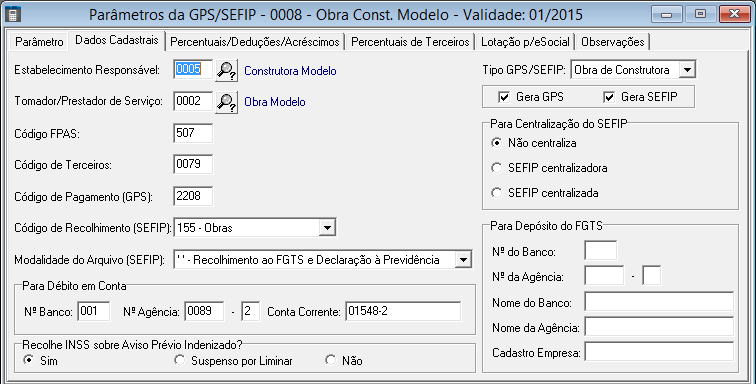Toggle the Gera GPS checkbox
Image resolution: width=756 pixels, height=384 pixels.
click(x=504, y=97)
